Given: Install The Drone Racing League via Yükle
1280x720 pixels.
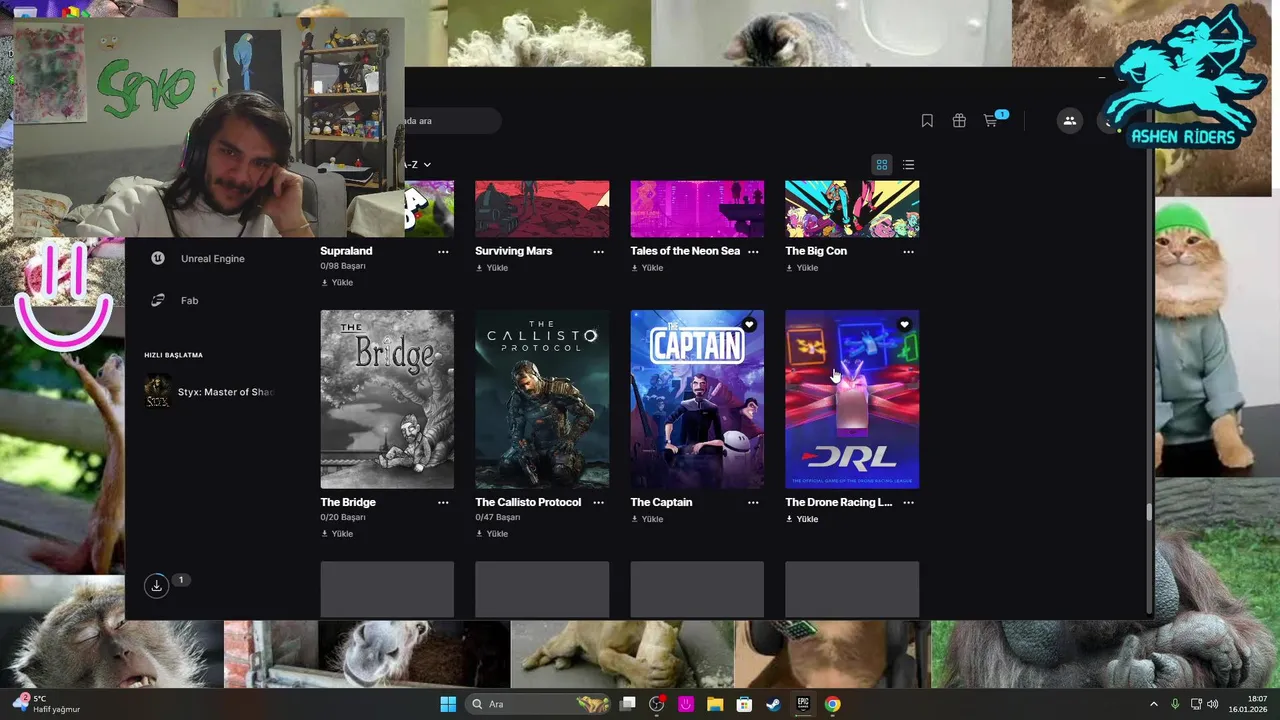Looking at the screenshot, I should pos(802,519).
